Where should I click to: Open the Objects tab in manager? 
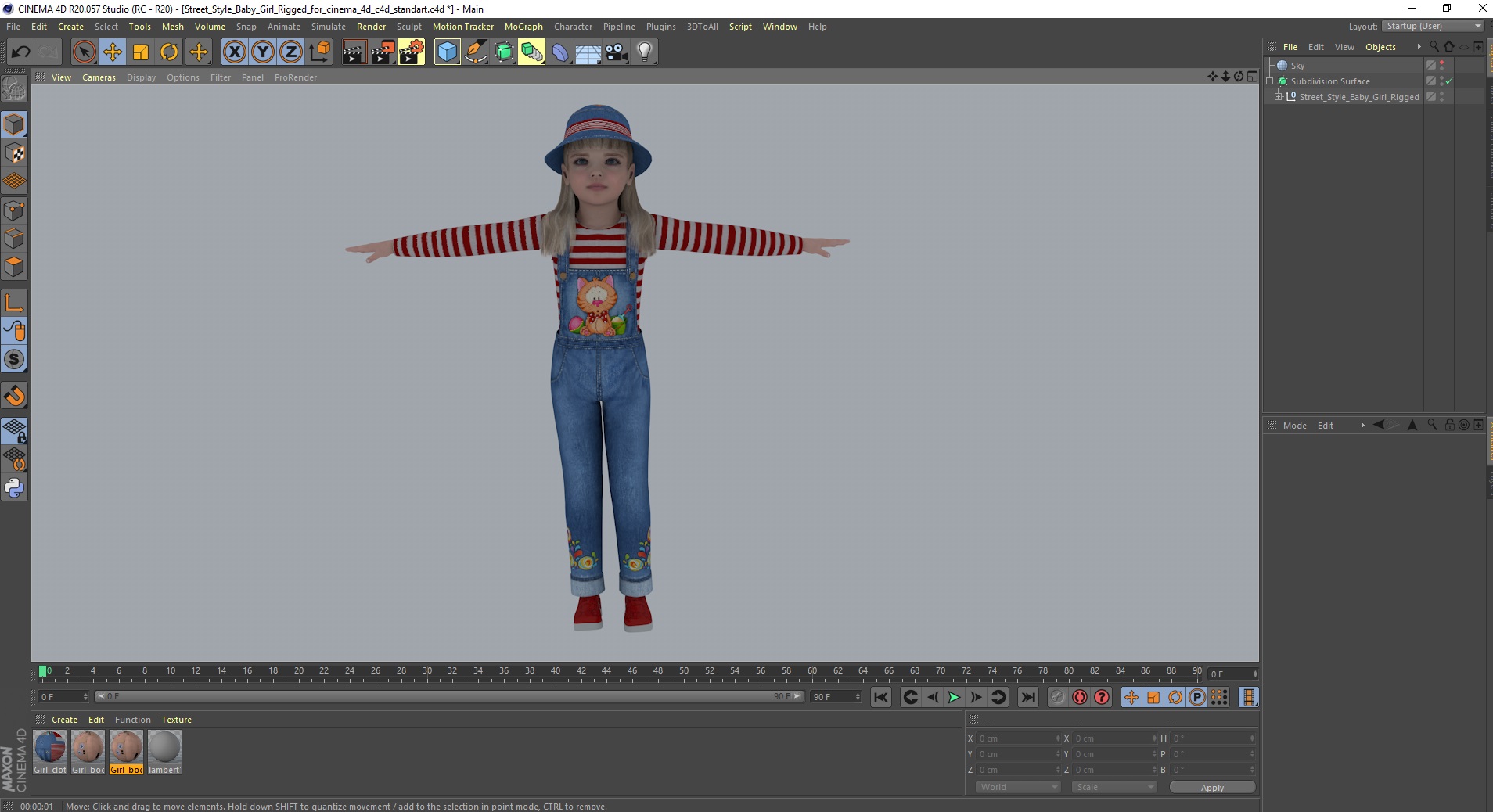[1380, 47]
